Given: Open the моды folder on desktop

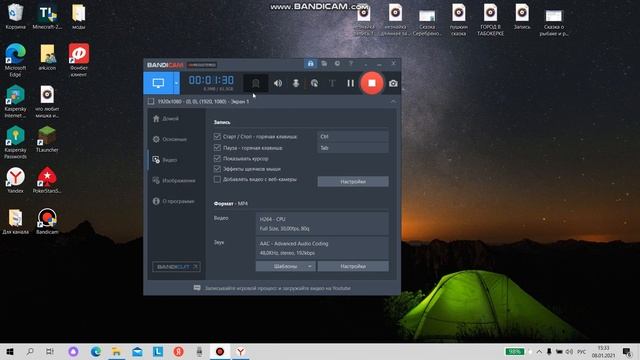Looking at the screenshot, I should (79, 17).
